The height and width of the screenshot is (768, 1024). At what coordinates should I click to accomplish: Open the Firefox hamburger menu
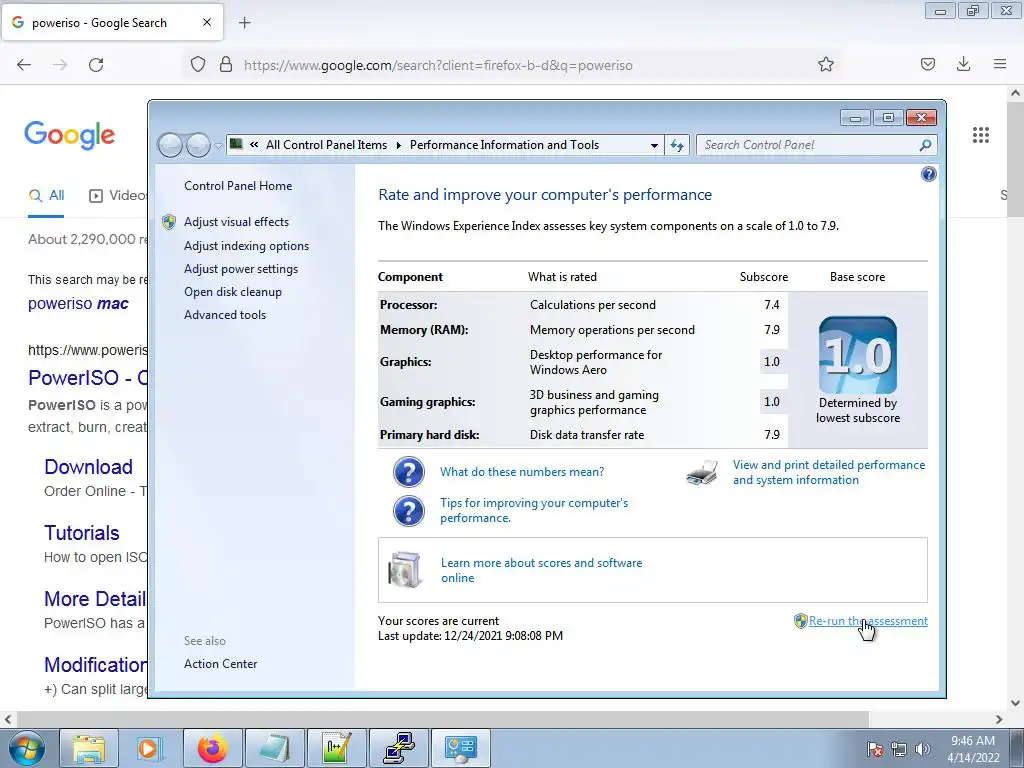(x=1000, y=64)
